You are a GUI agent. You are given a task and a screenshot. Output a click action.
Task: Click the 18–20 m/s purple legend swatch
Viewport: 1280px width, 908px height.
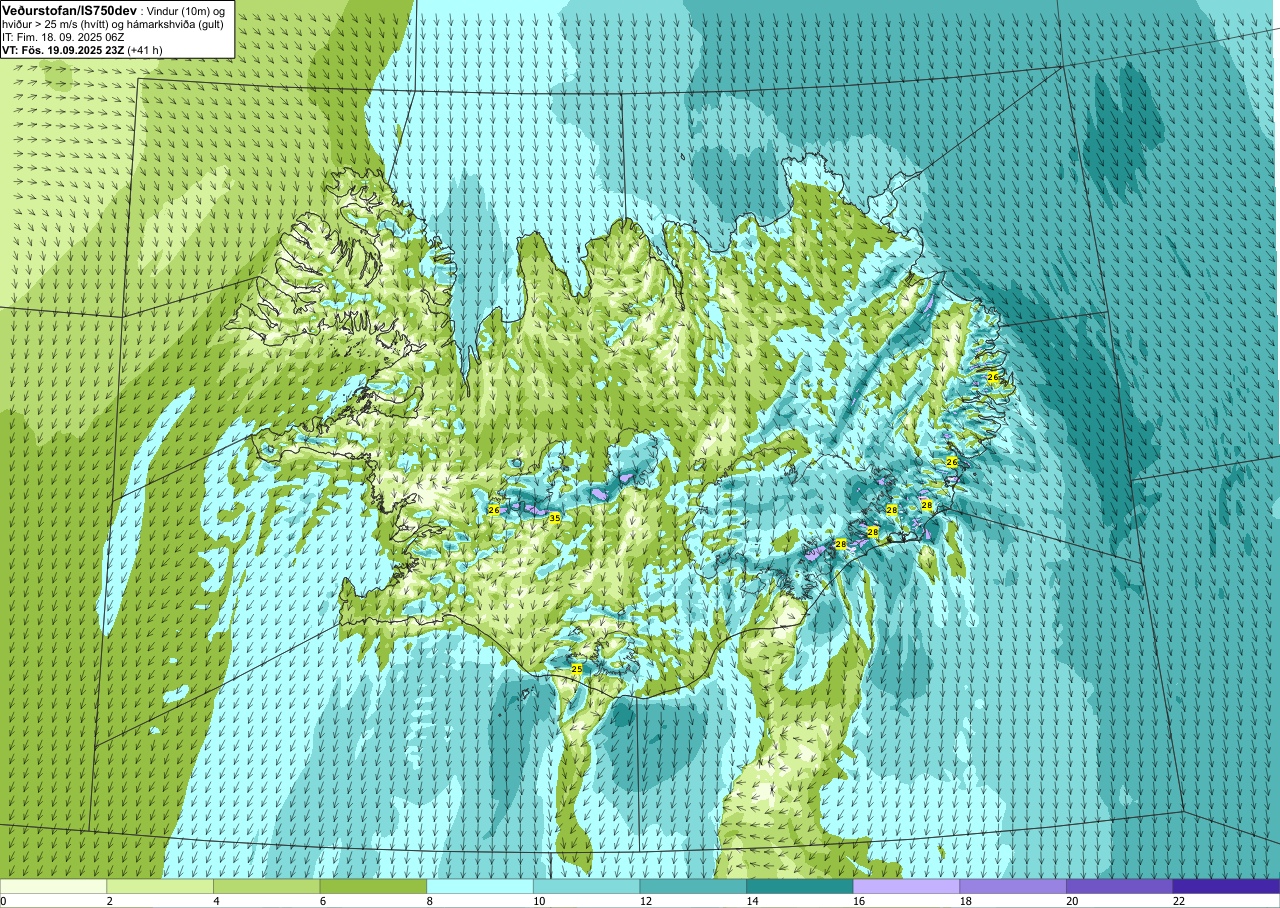(x=1013, y=886)
